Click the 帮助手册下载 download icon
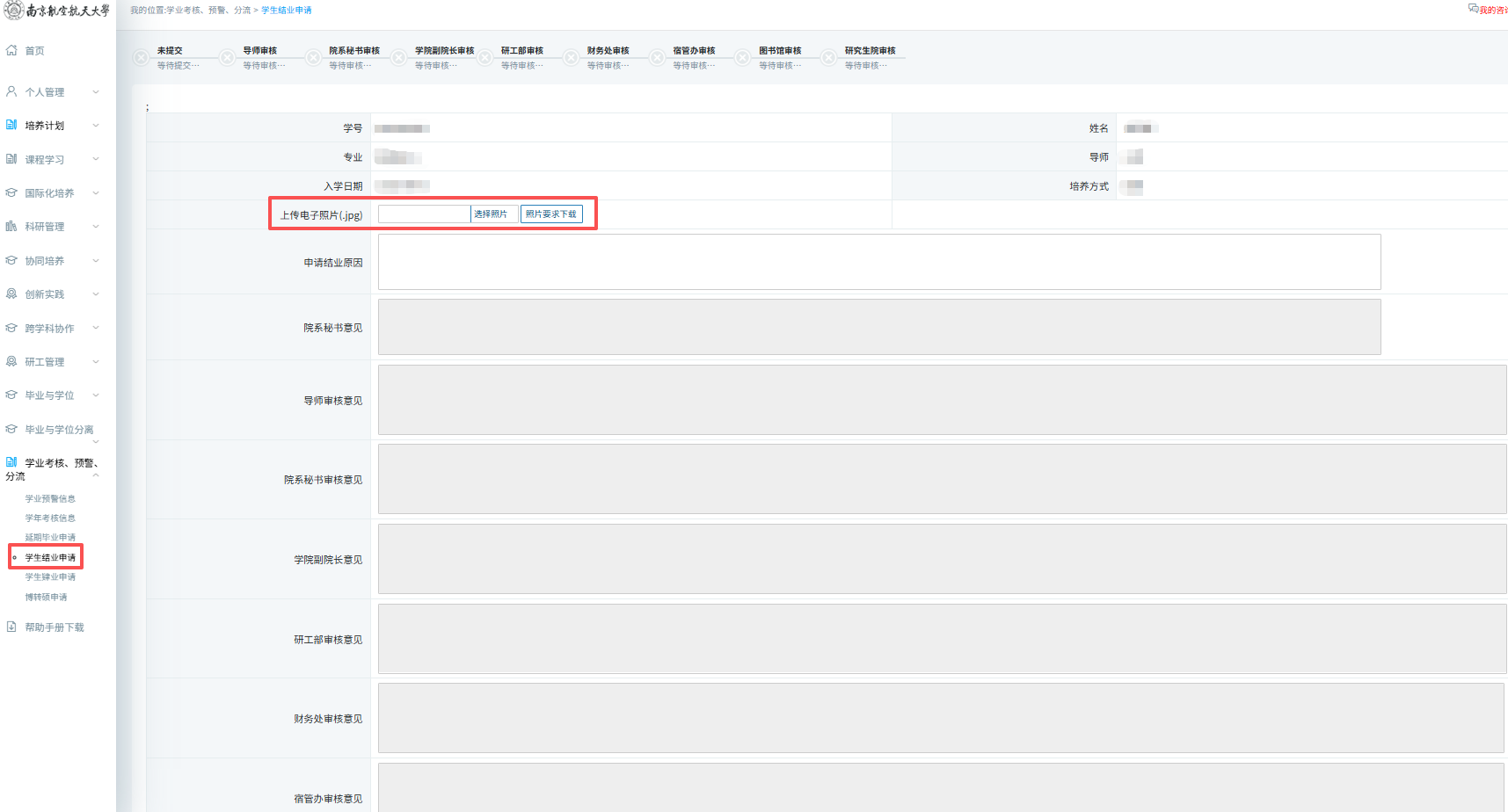Viewport: 1508px width, 812px height. 11,627
